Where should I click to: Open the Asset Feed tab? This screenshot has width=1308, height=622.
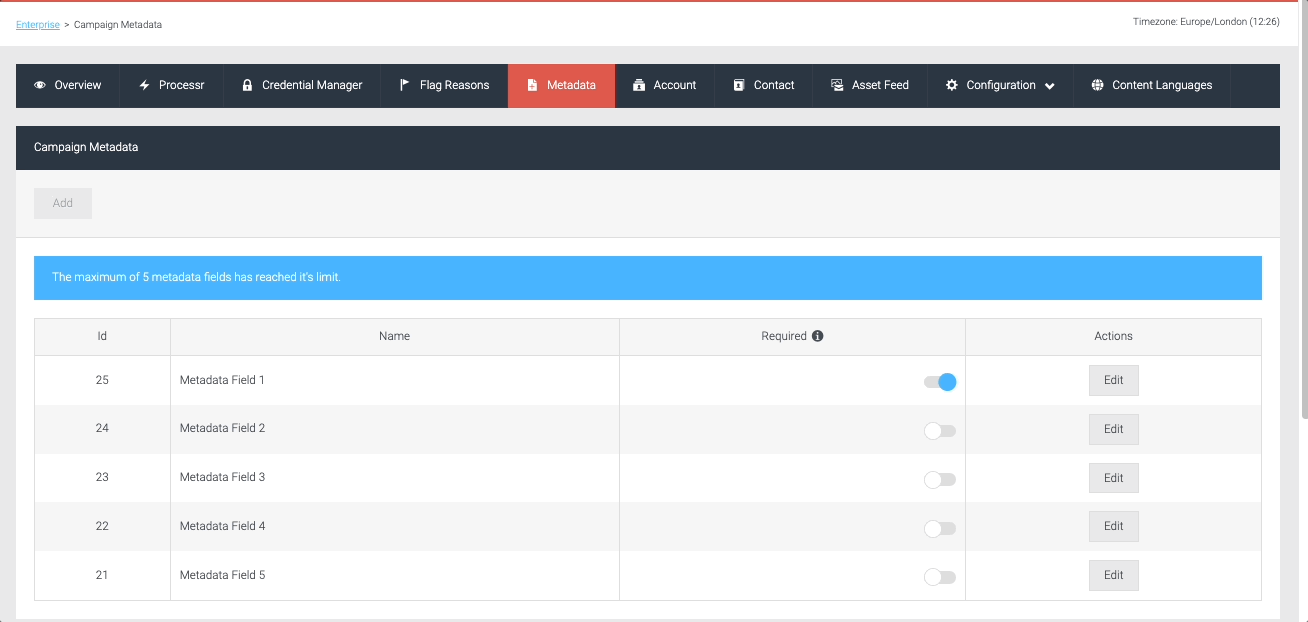click(870, 86)
